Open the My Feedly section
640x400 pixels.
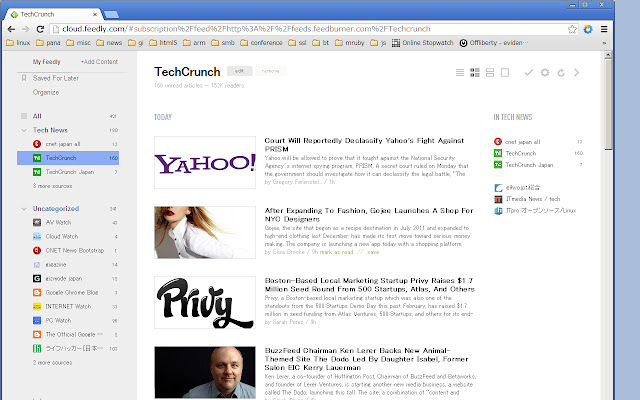(x=46, y=62)
